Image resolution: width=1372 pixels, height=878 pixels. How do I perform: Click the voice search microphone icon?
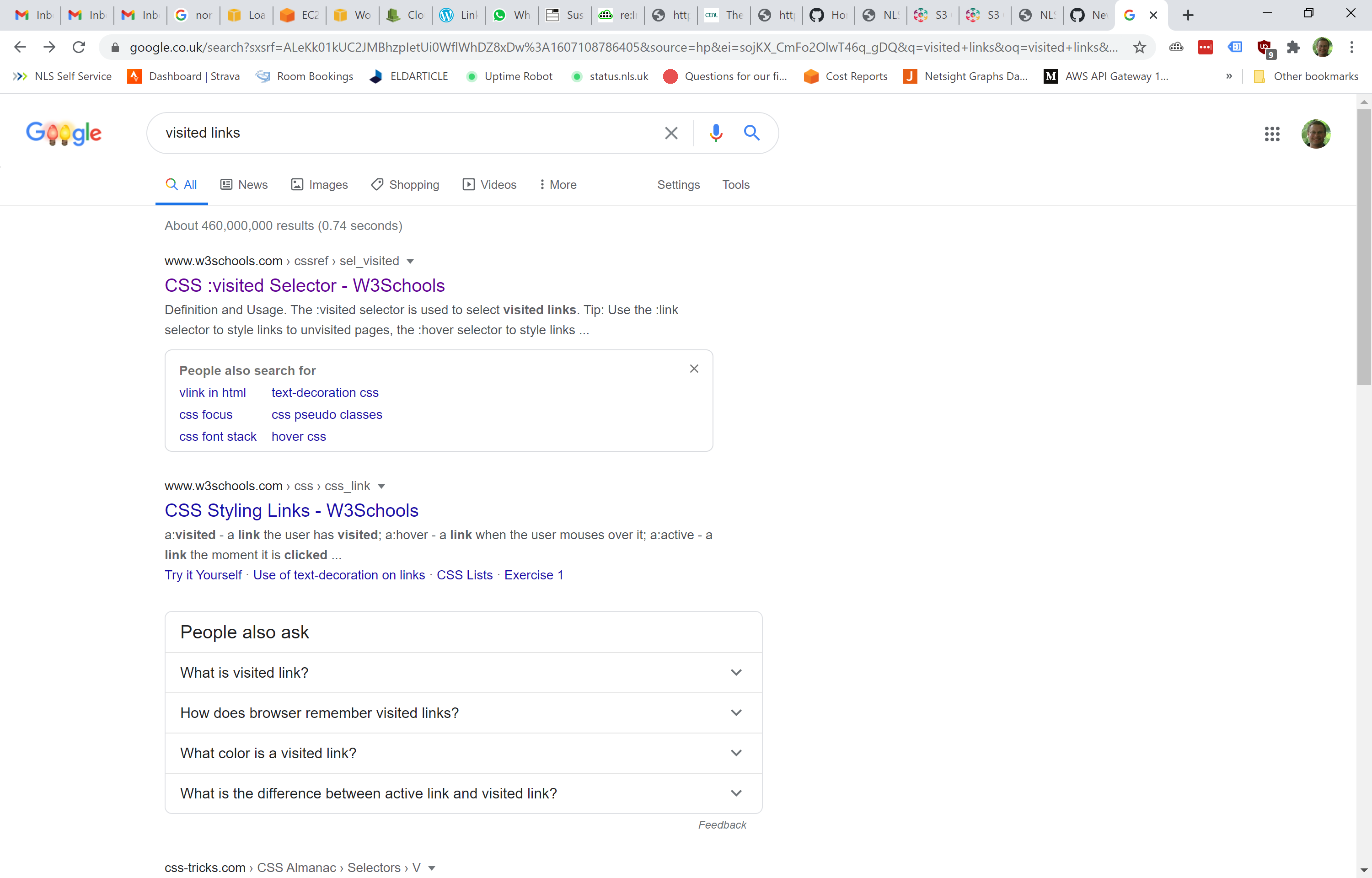(x=716, y=133)
